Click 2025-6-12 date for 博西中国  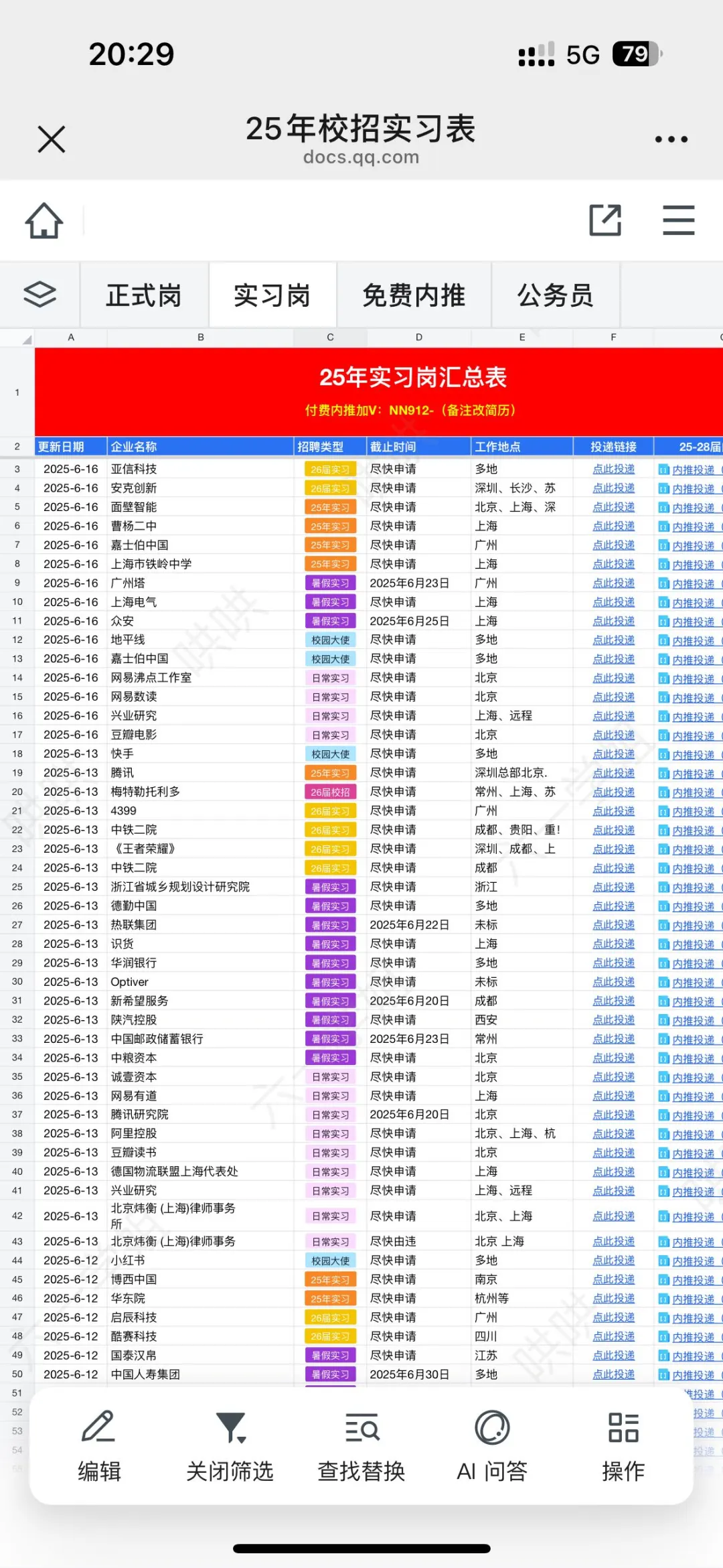(71, 1279)
